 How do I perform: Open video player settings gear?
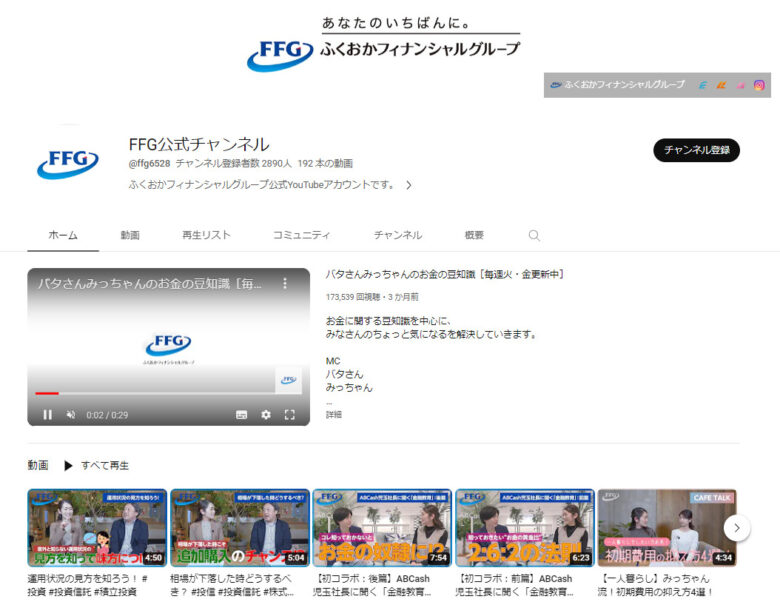(x=266, y=414)
